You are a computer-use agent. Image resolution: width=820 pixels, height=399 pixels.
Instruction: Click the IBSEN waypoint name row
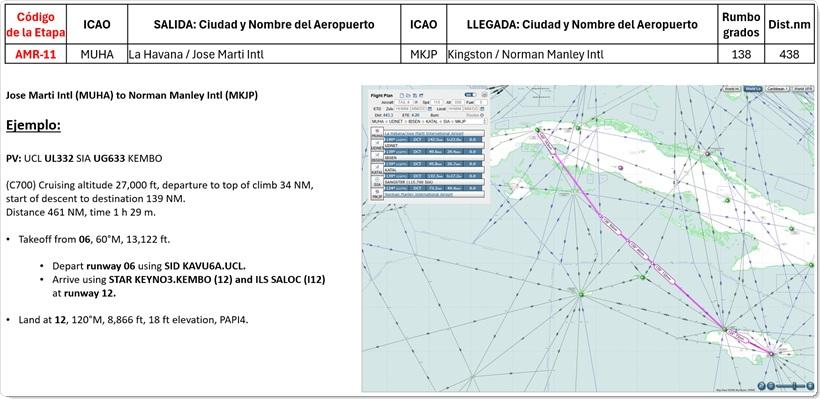(434, 158)
